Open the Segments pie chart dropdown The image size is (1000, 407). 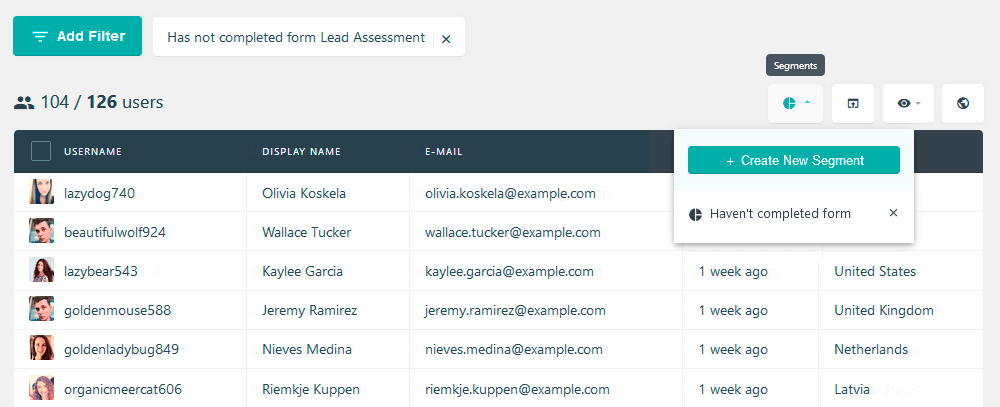click(795, 103)
